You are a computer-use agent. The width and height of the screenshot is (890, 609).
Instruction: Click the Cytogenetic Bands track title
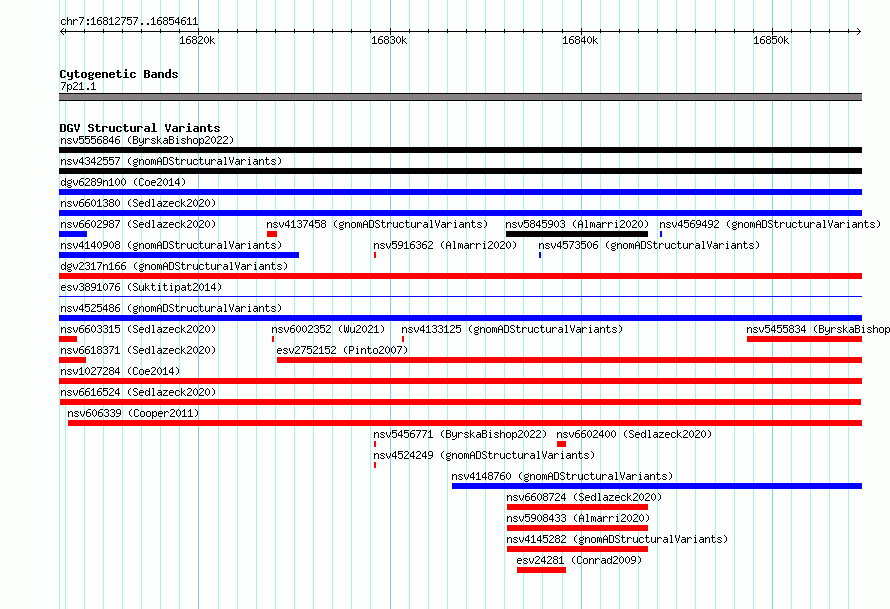point(119,74)
